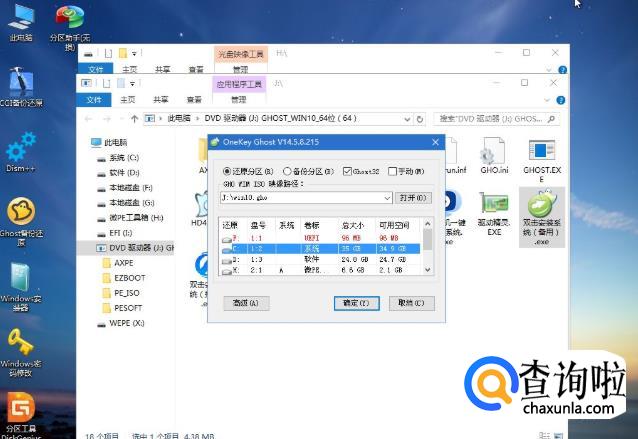This screenshot has width=638, height=439.
Task: Launch the CGI备份还原 desktop icon
Action: pos(21,86)
